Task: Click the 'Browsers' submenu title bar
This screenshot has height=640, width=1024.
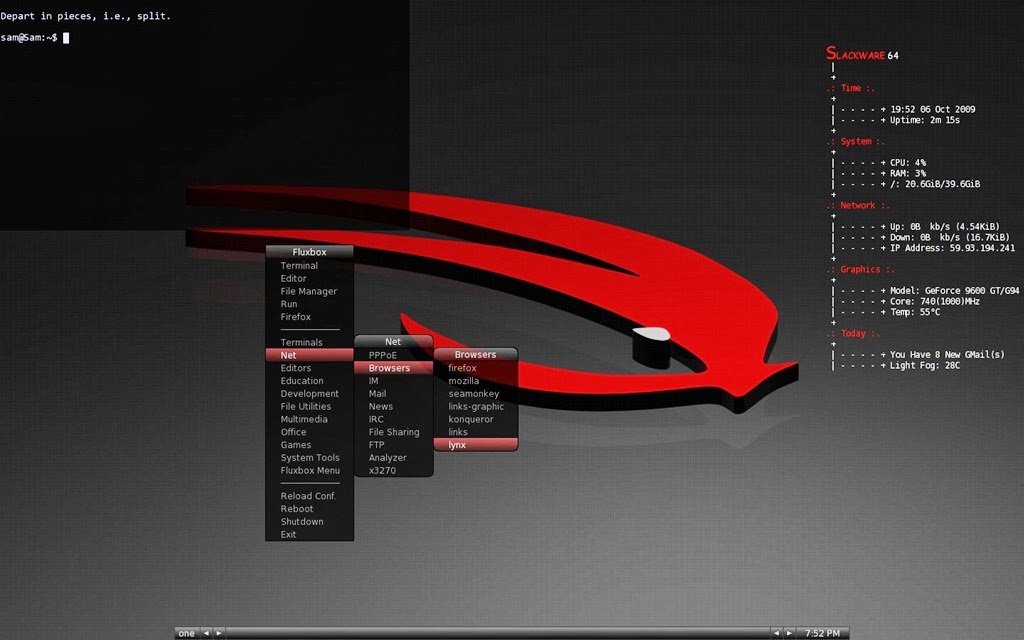Action: [476, 355]
